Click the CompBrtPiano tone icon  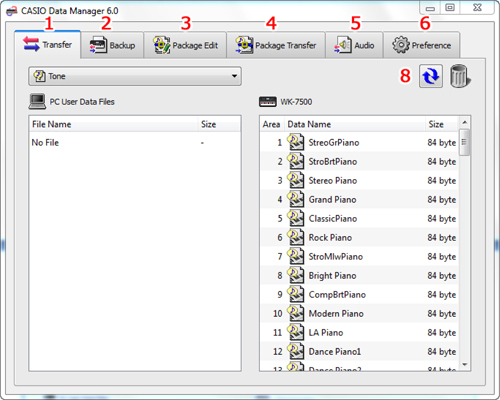pos(296,294)
